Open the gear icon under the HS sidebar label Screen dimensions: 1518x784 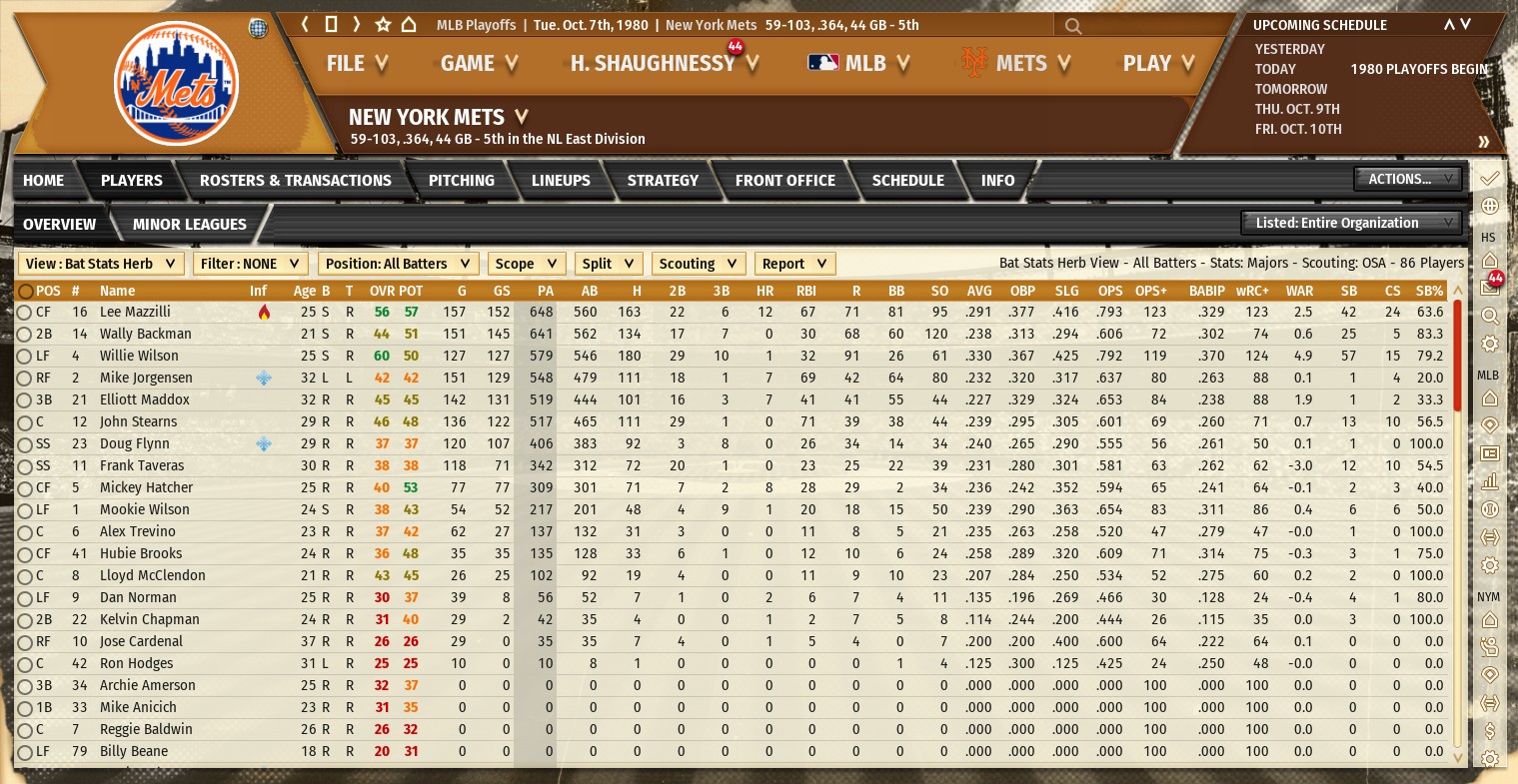click(1490, 344)
